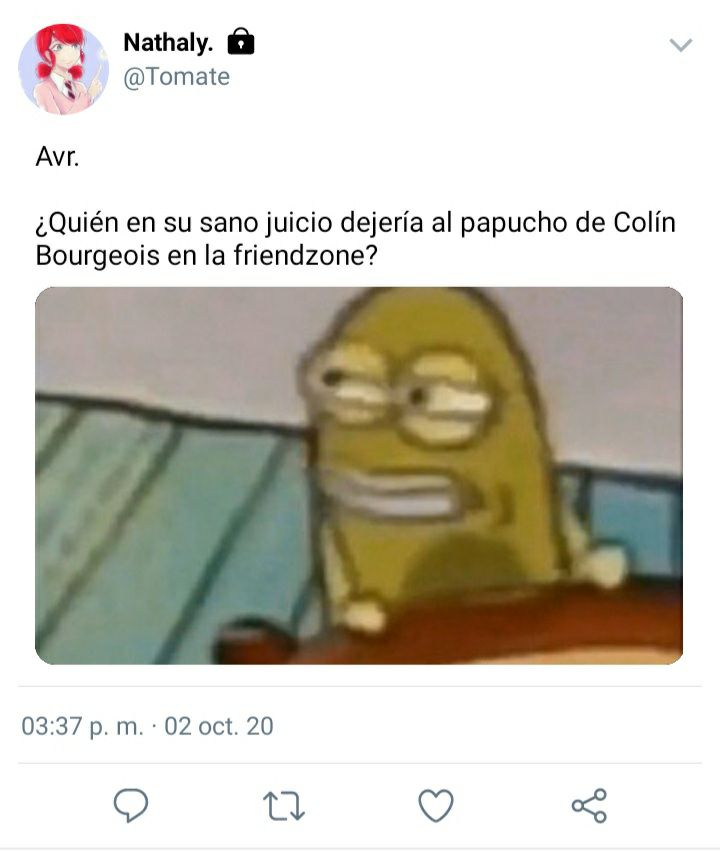Click the 03:37 p. m. time
720x851 pixels.
(82, 726)
